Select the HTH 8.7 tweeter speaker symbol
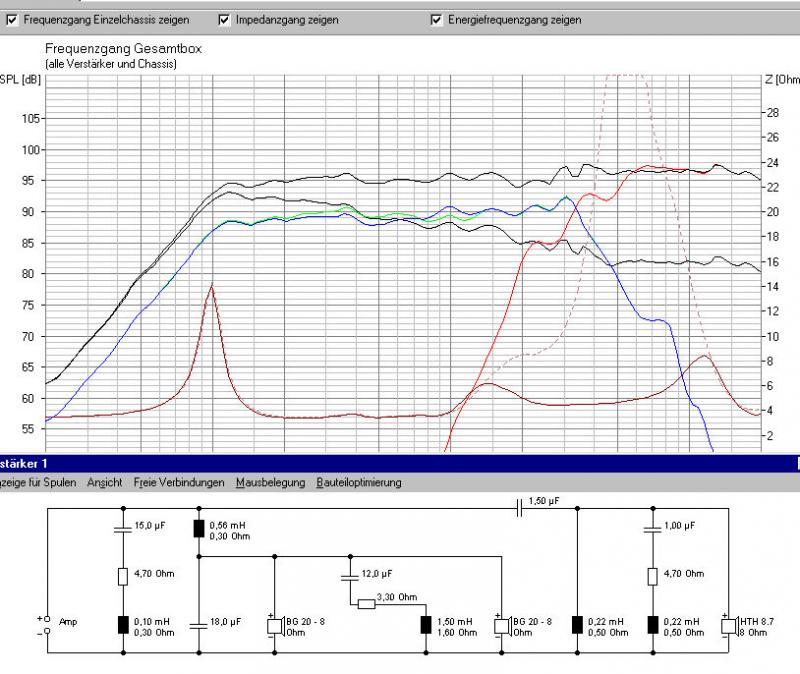Screen dimensions: 800x674 point(727,627)
